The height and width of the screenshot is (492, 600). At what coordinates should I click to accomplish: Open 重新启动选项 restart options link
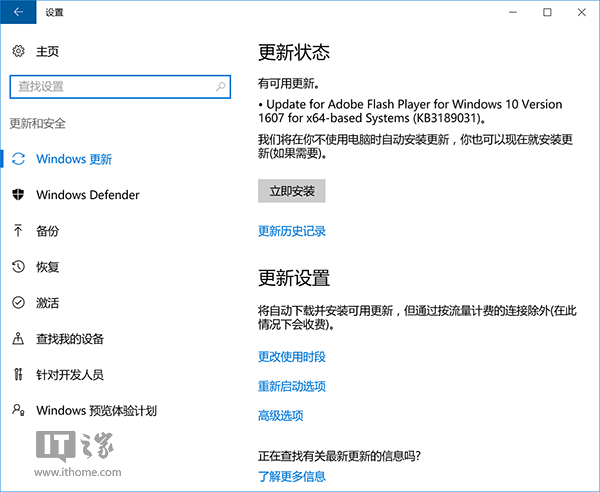[x=292, y=386]
